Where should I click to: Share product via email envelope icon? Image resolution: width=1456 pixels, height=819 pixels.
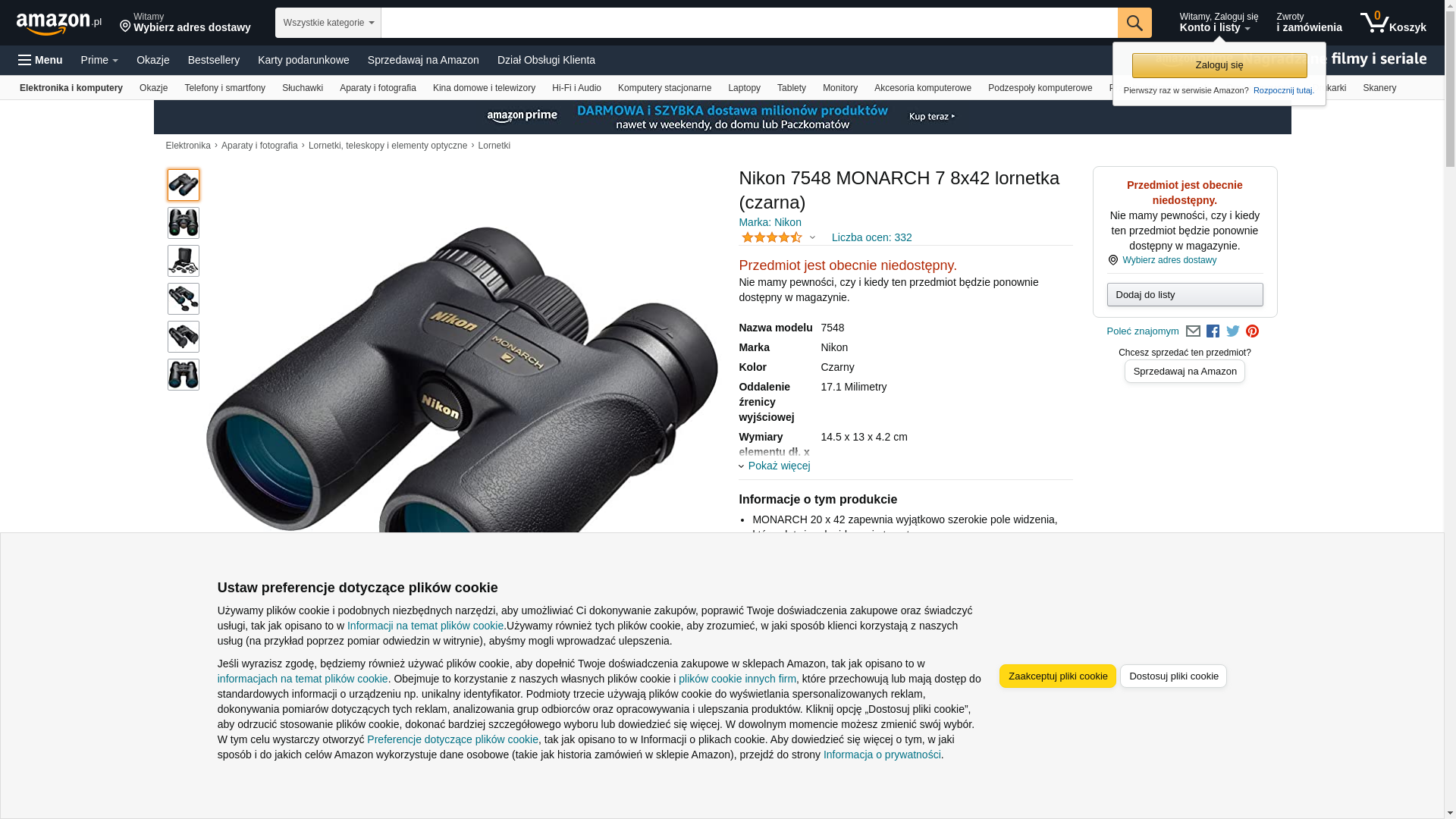[1193, 331]
